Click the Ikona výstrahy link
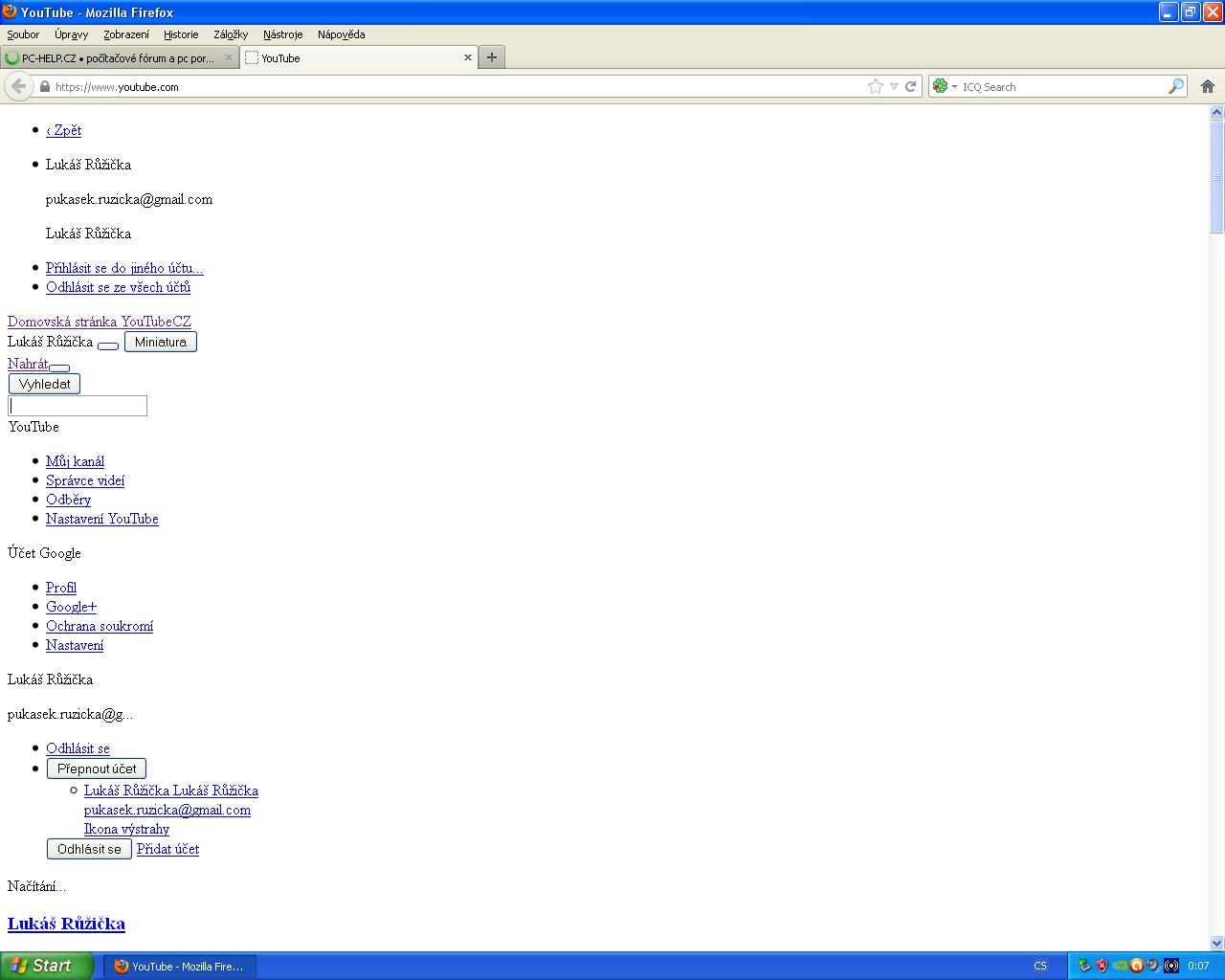 click(x=126, y=829)
